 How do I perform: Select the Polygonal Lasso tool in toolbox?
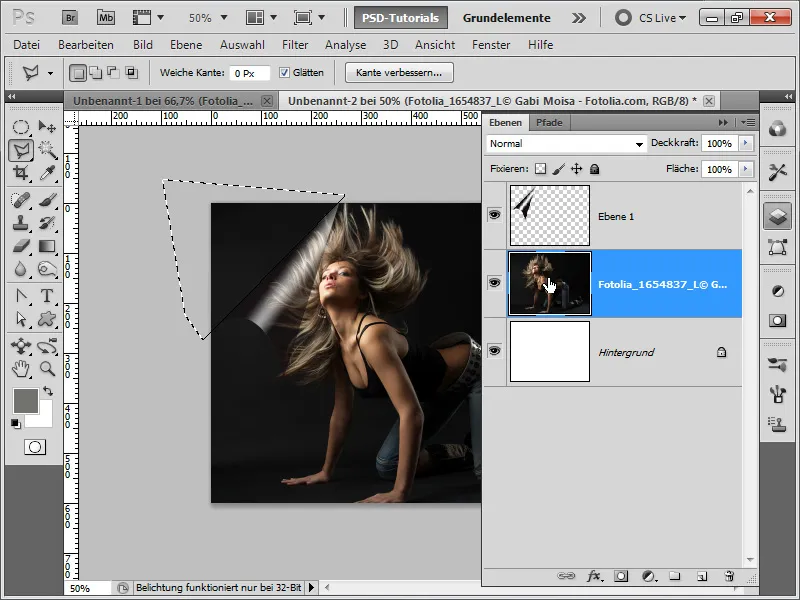21,150
